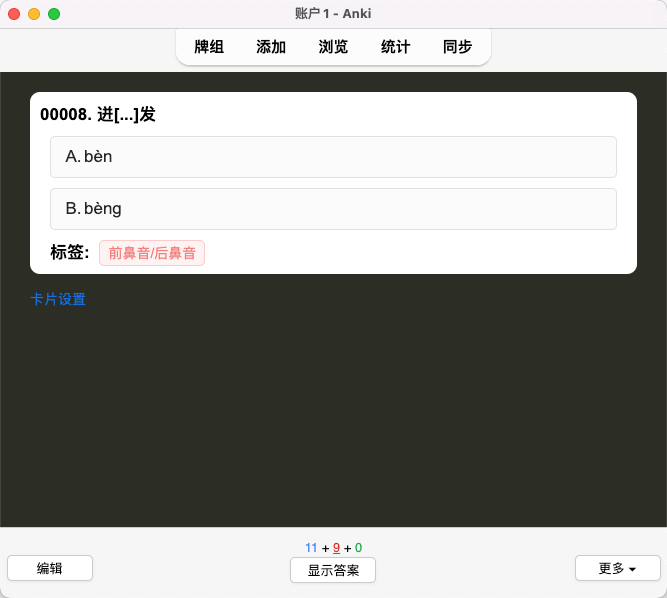667x598 pixels.
Task: Click the question text 00008. 进[...]发
Action: click(x=98, y=114)
